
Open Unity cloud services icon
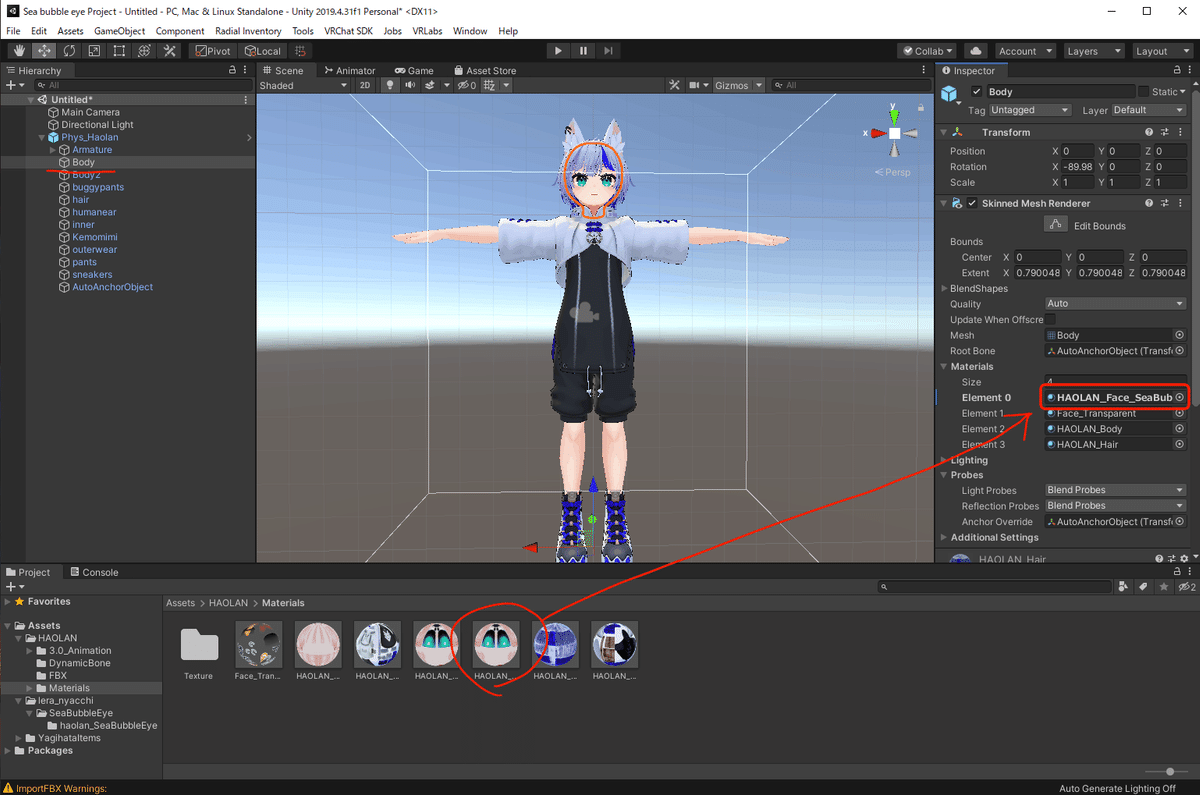tap(976, 51)
